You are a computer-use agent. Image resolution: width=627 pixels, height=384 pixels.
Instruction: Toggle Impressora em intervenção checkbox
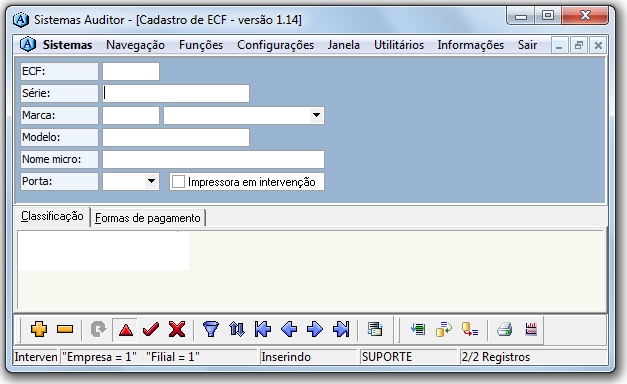point(178,182)
